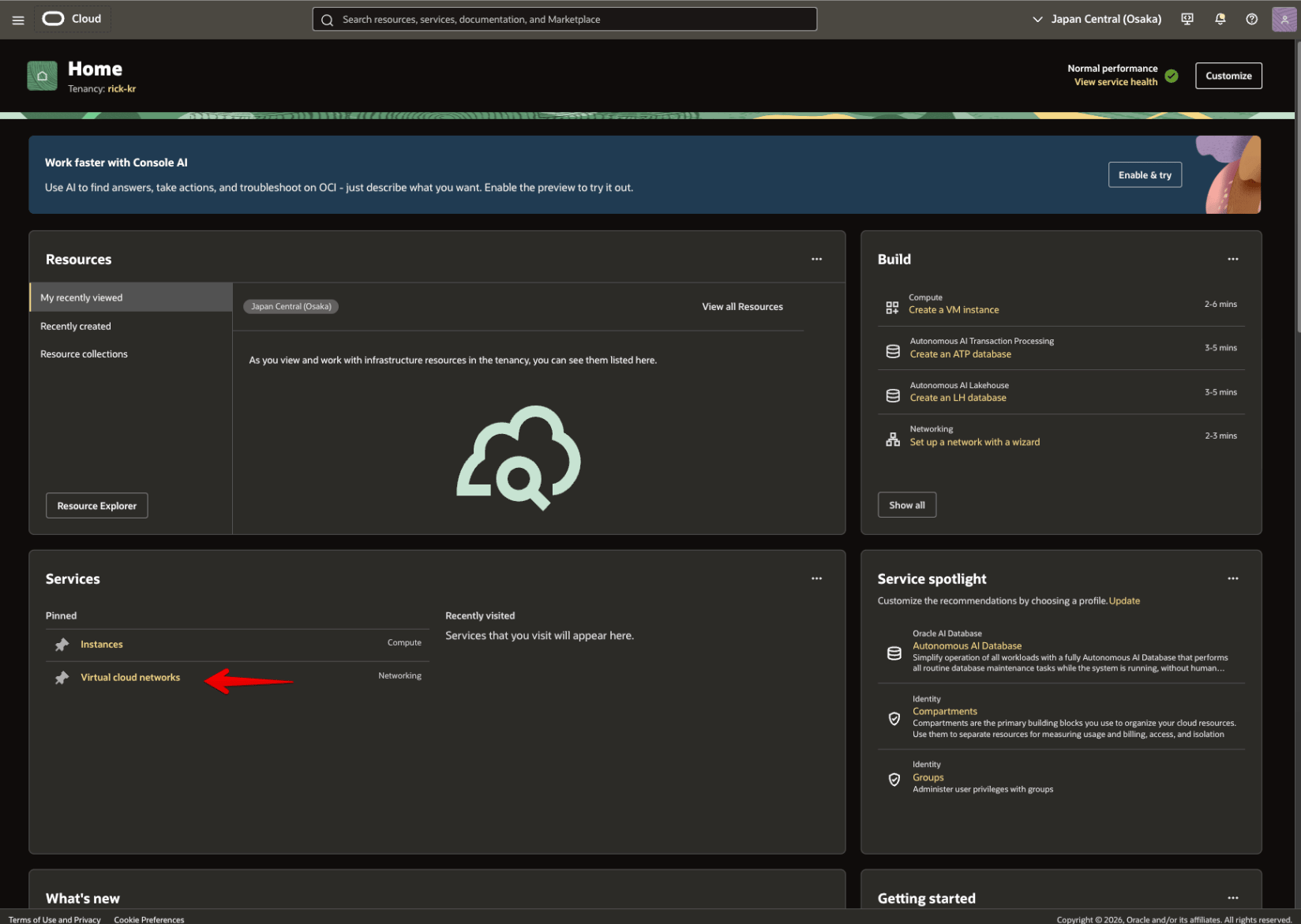Open the announcements bell icon

point(1220,19)
